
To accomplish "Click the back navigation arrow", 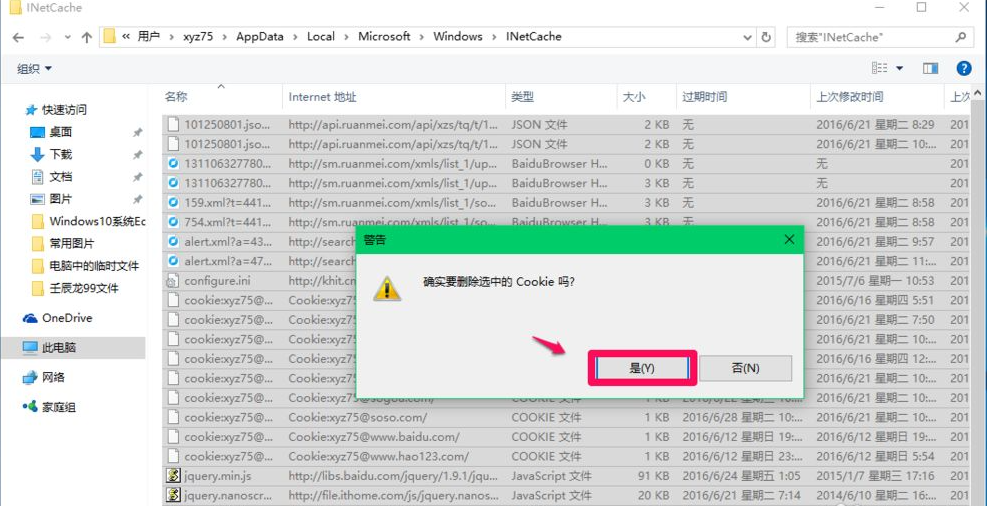I will pos(19,37).
